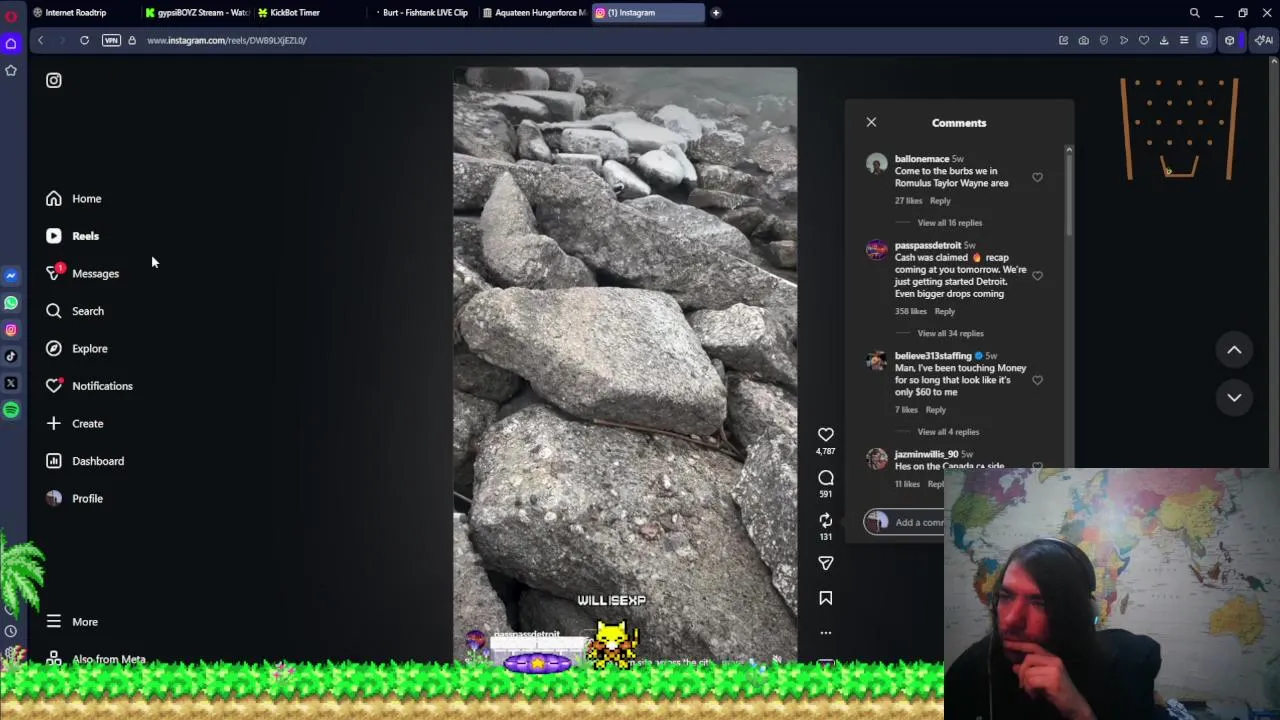Screen dimensions: 1280x720
Task: Click the reel comment bubble icon
Action: (825, 477)
